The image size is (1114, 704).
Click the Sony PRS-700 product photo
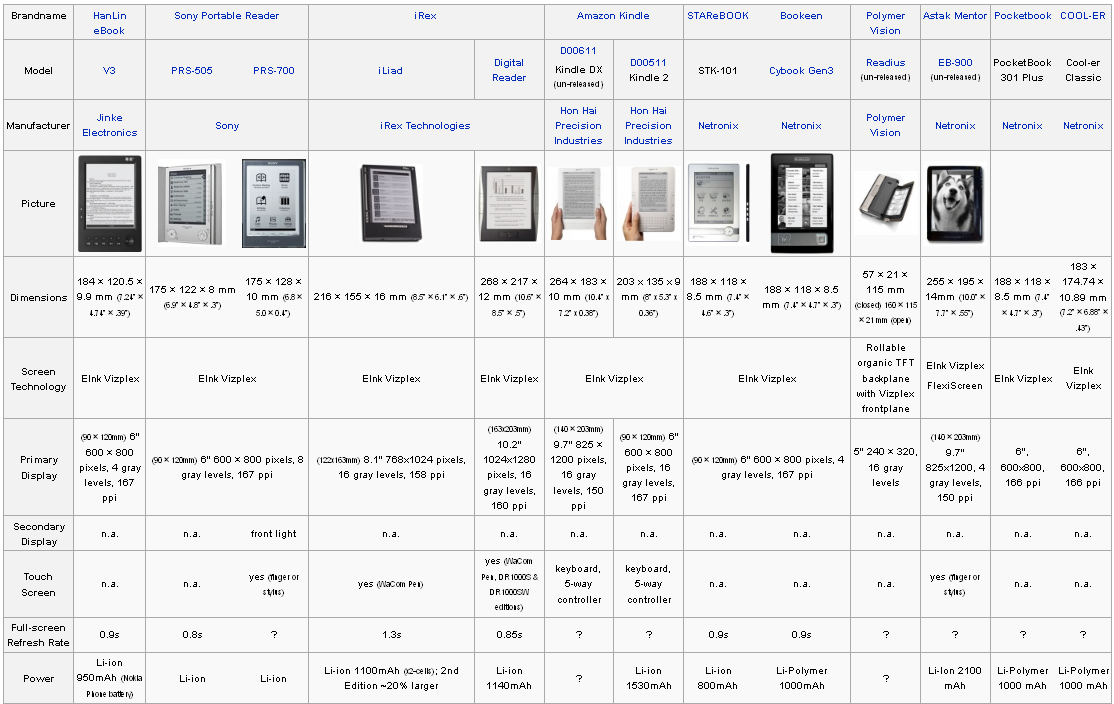point(274,204)
